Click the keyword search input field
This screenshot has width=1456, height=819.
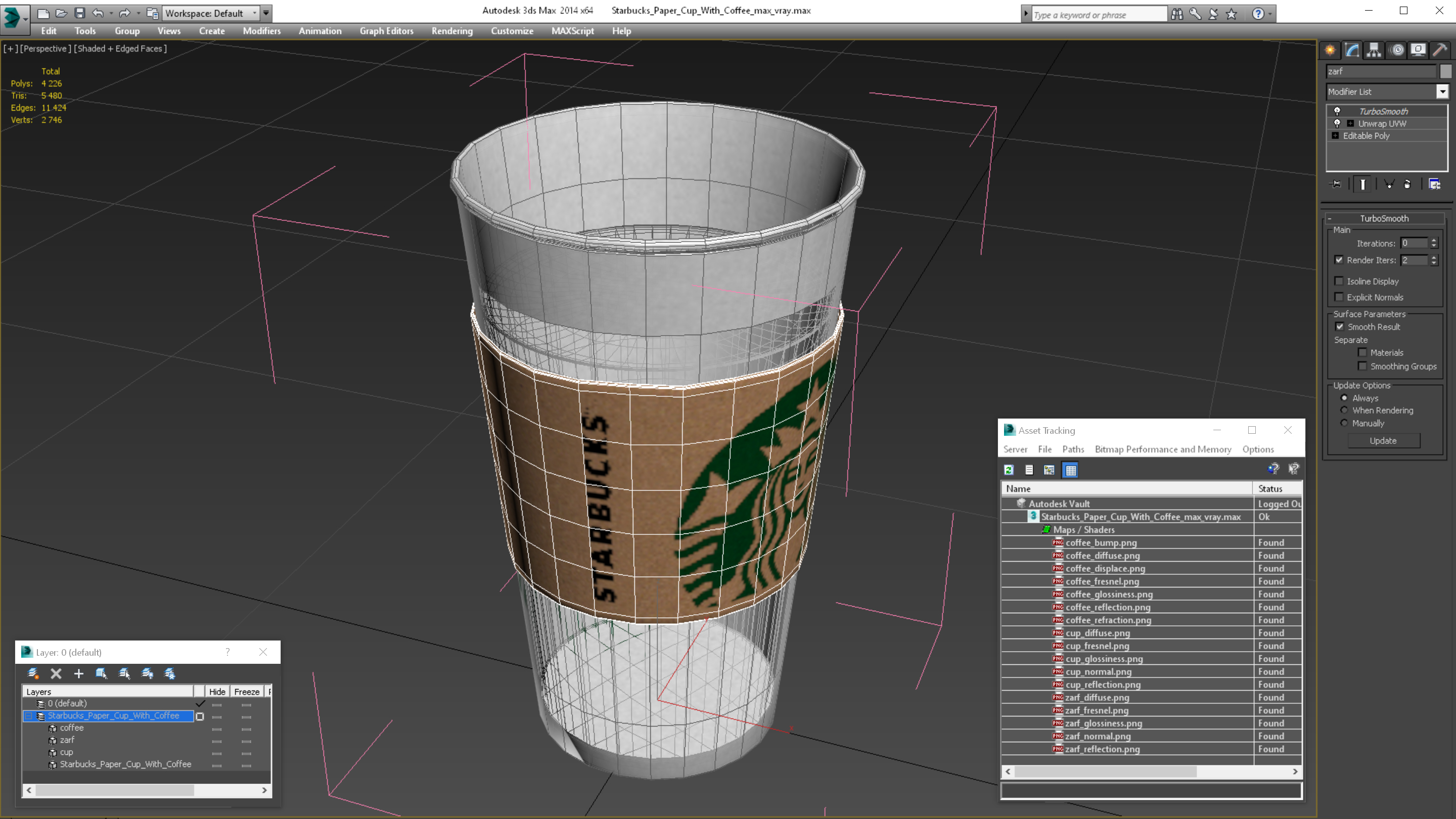pyautogui.click(x=1100, y=15)
